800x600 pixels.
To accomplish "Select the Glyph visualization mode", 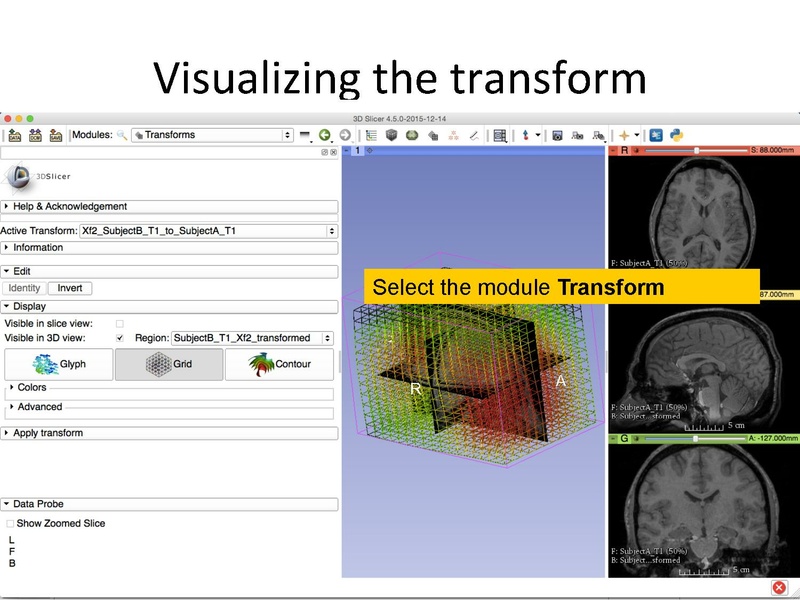I will point(58,365).
